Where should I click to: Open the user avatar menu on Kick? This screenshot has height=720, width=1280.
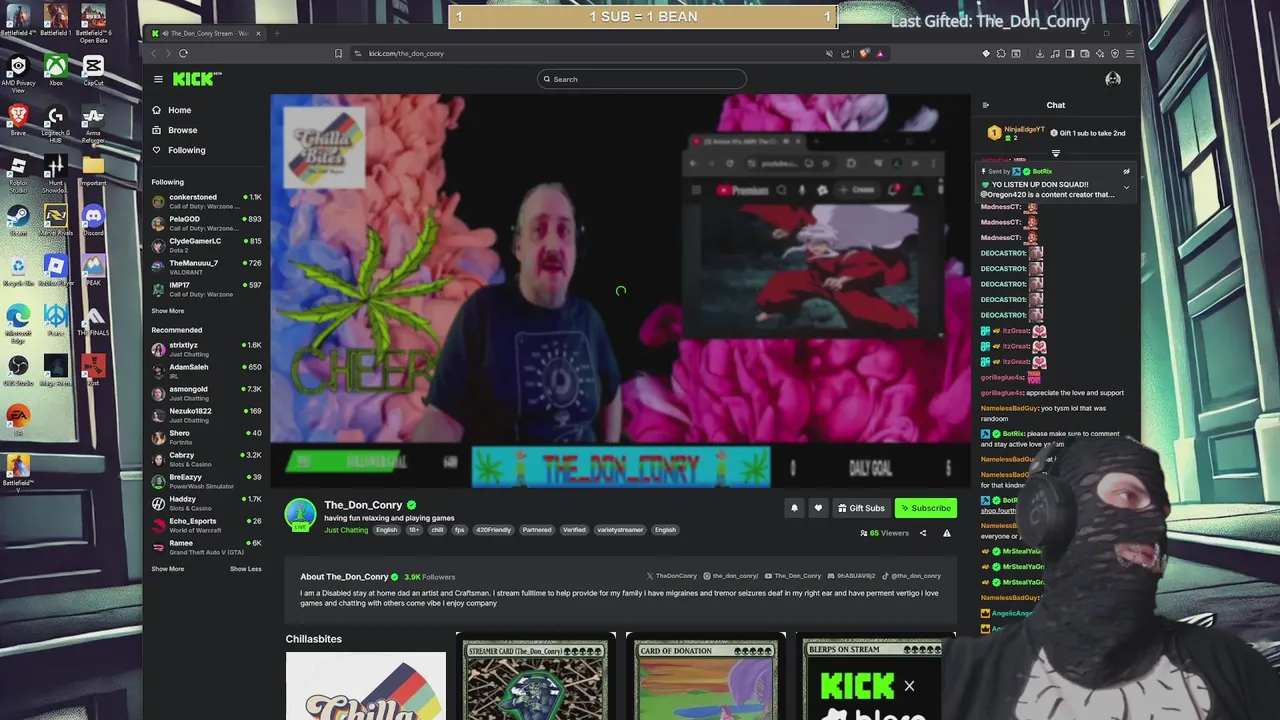(x=1113, y=79)
